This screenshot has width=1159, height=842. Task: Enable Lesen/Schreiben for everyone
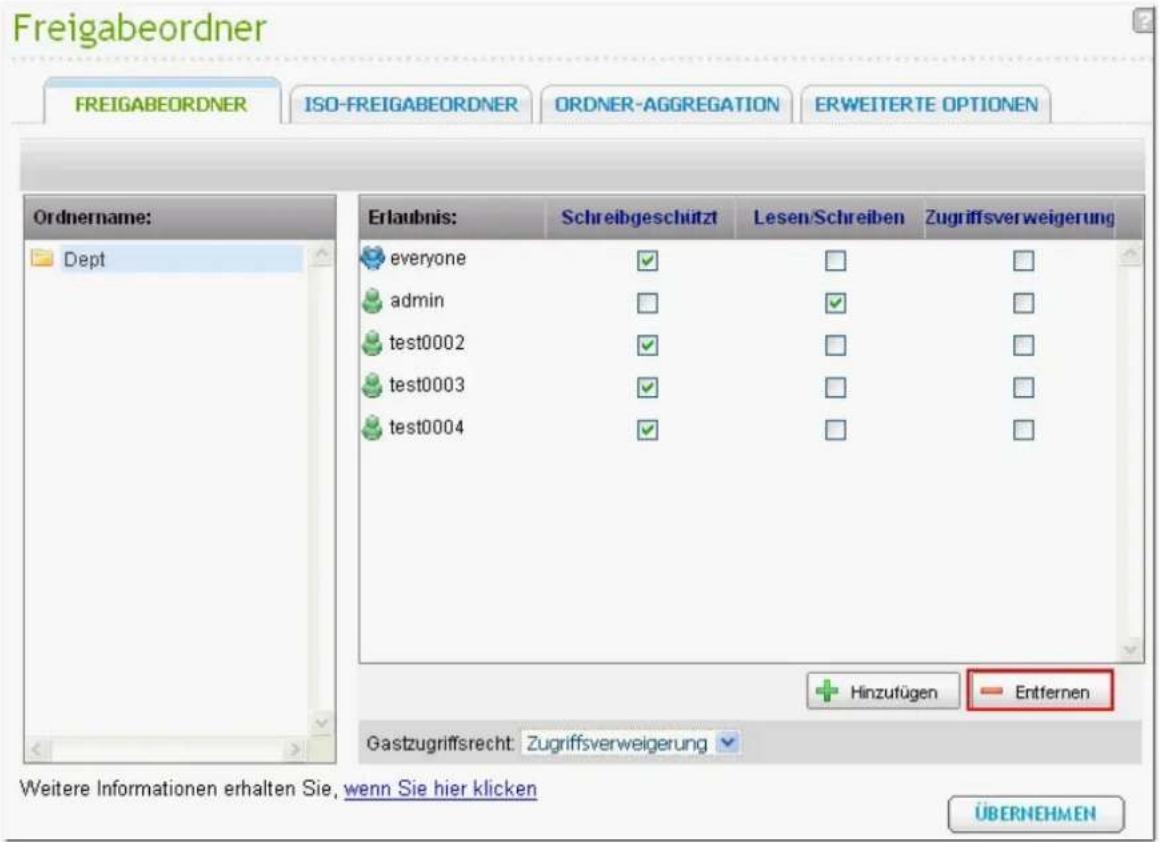coord(835,260)
